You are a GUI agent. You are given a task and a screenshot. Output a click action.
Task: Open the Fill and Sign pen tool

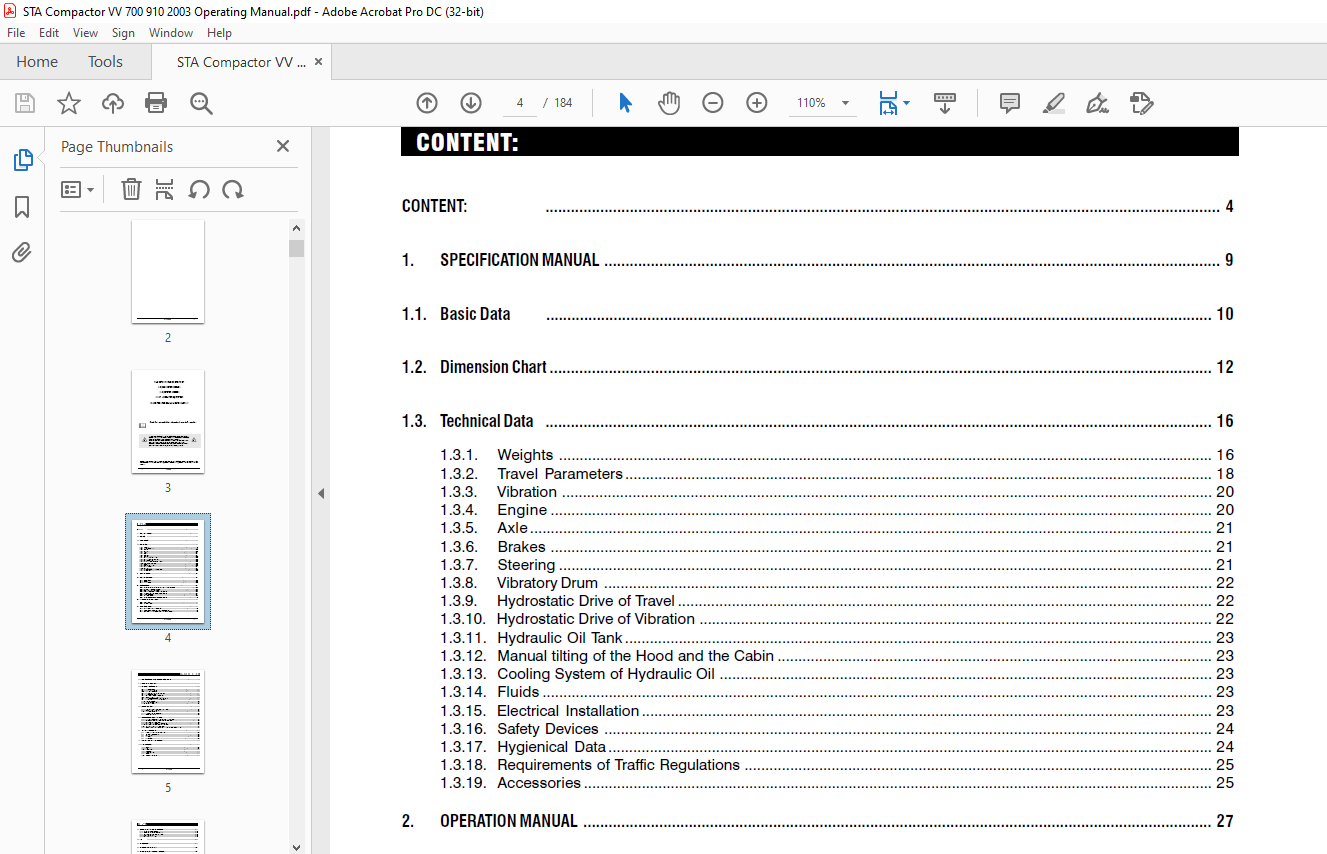(x=1097, y=103)
